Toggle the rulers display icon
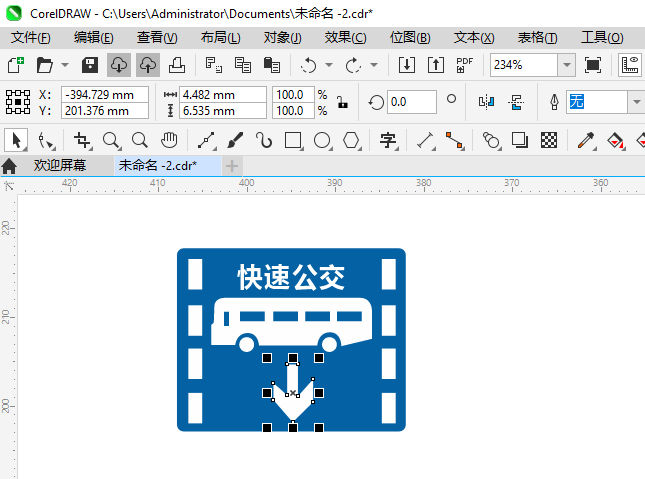Viewport: 645px width, 479px height. pos(630,65)
